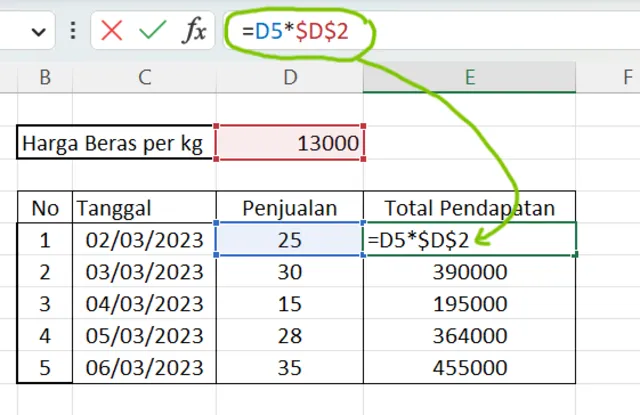Select column D header
This screenshot has height=415, width=640.
pyautogui.click(x=290, y=77)
